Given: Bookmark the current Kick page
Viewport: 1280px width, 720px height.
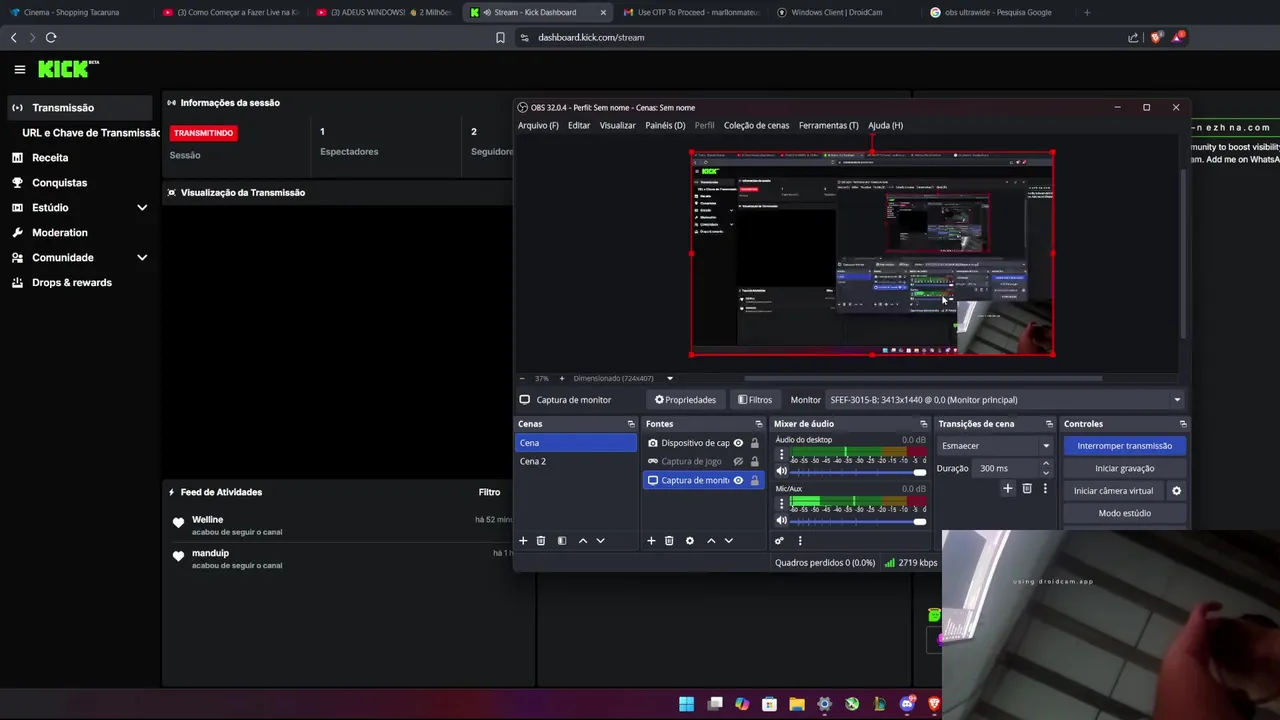Looking at the screenshot, I should pyautogui.click(x=500, y=37).
